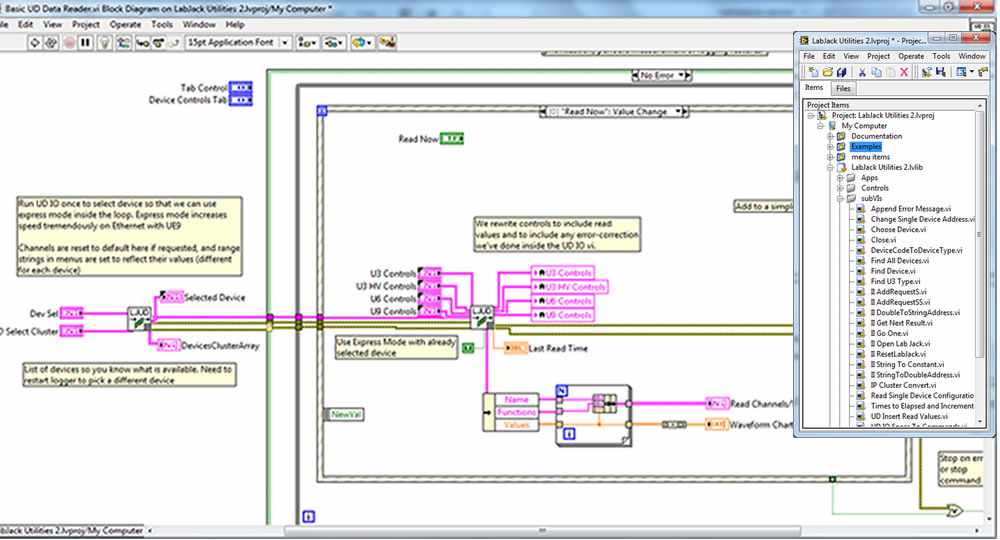The height and width of the screenshot is (540, 1000).
Task: Expand the Documentation folder in project tree
Action: tap(830, 136)
